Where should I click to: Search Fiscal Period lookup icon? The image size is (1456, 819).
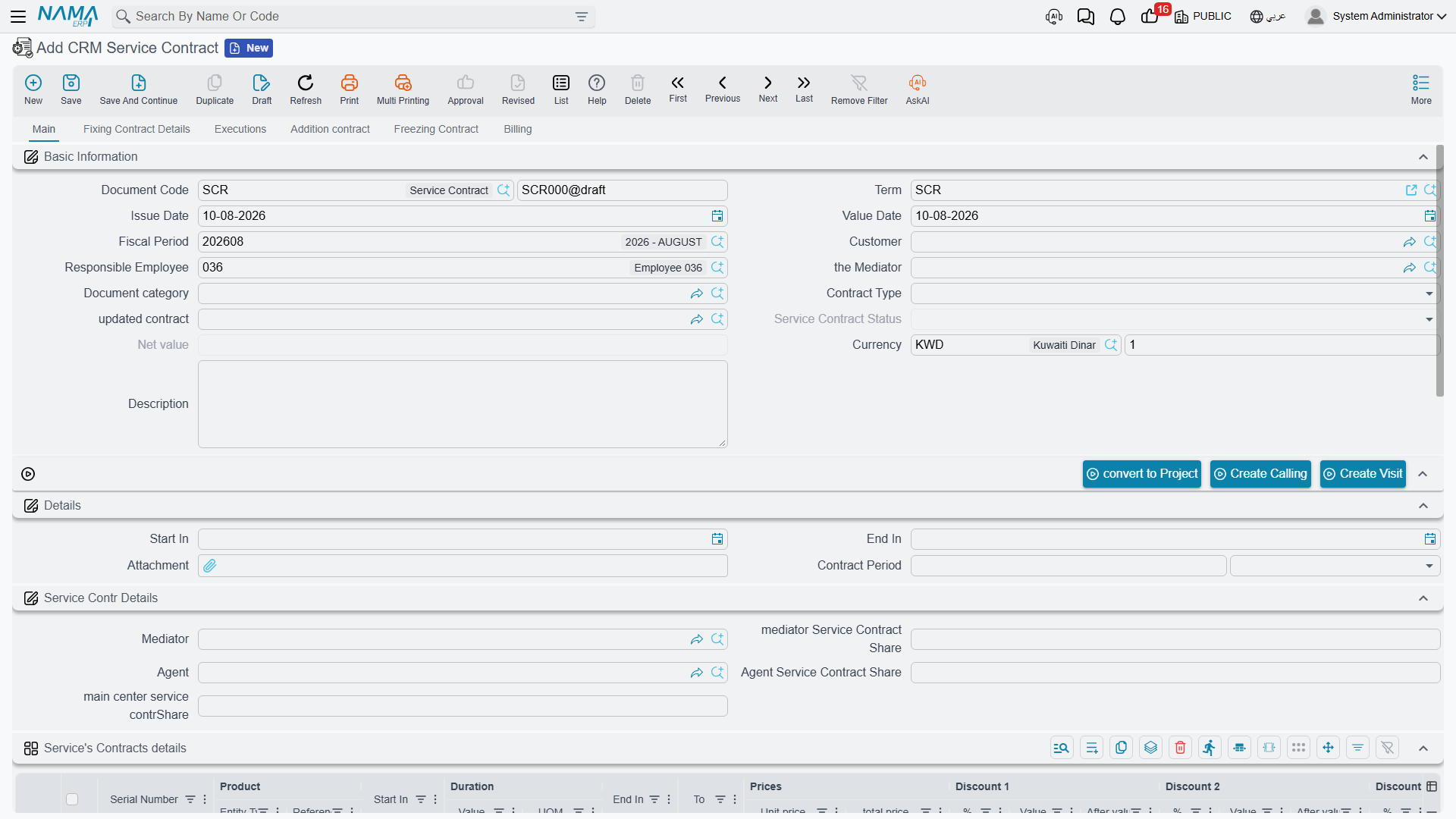point(717,242)
